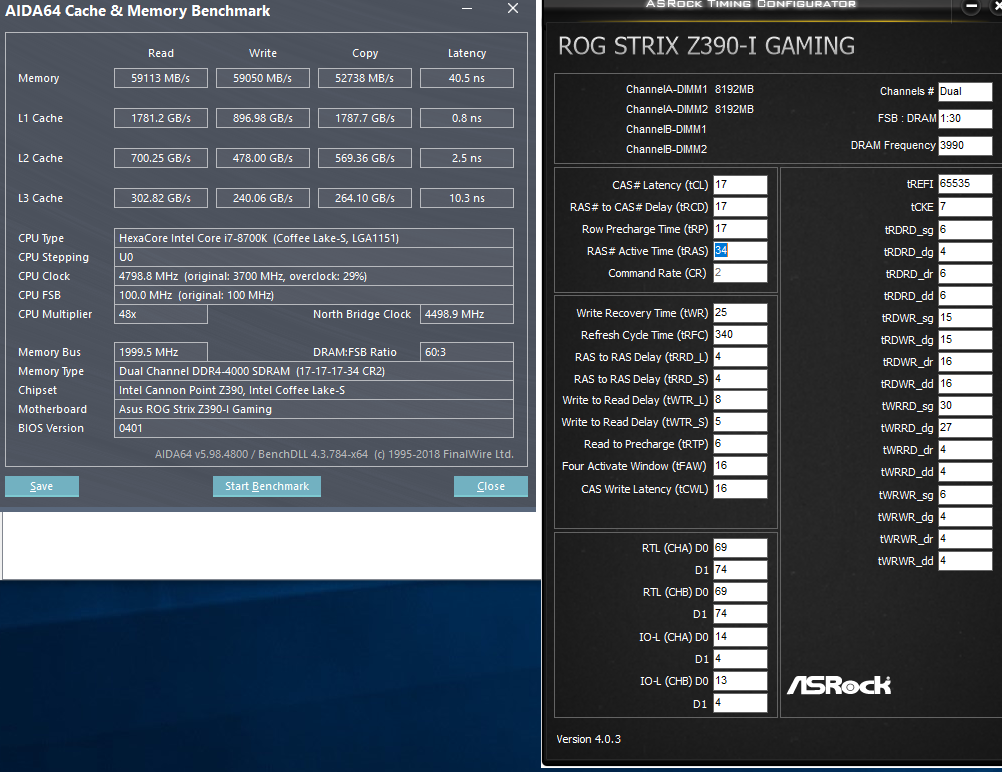1002x772 pixels.
Task: Click the tWRRD_dg field showing 27
Action: [x=965, y=428]
